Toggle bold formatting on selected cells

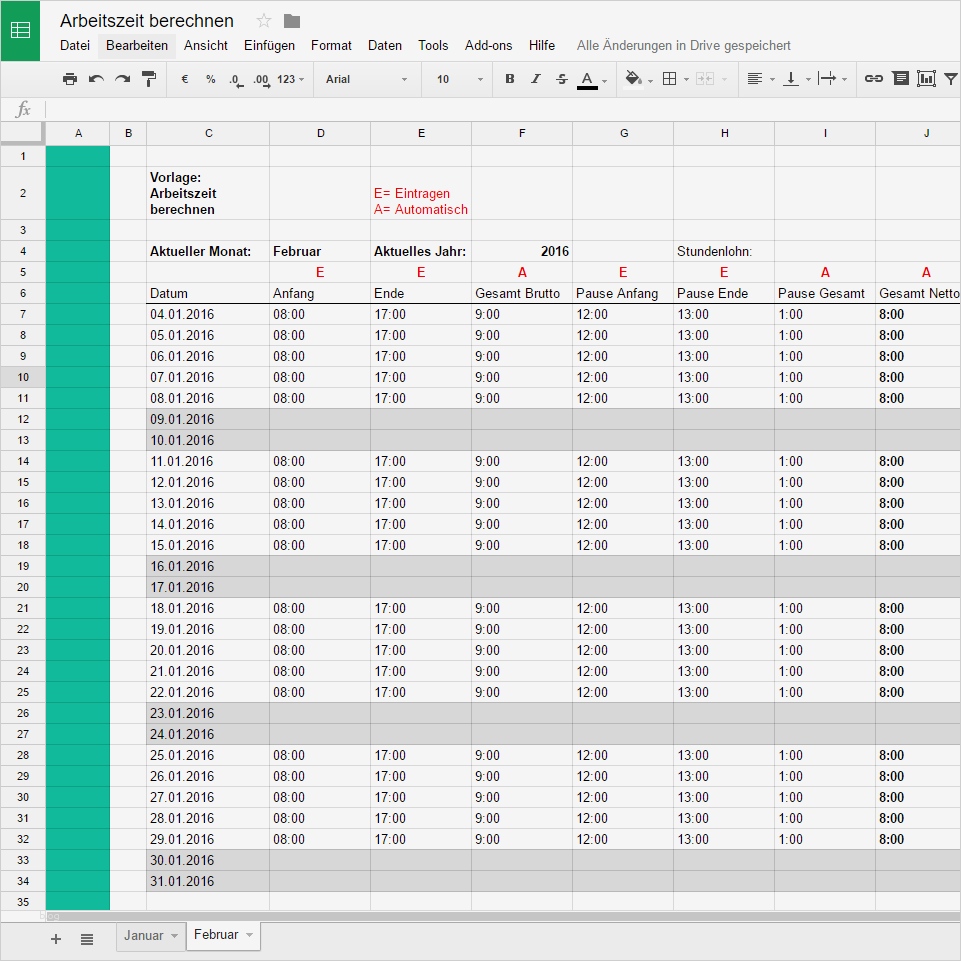[509, 78]
